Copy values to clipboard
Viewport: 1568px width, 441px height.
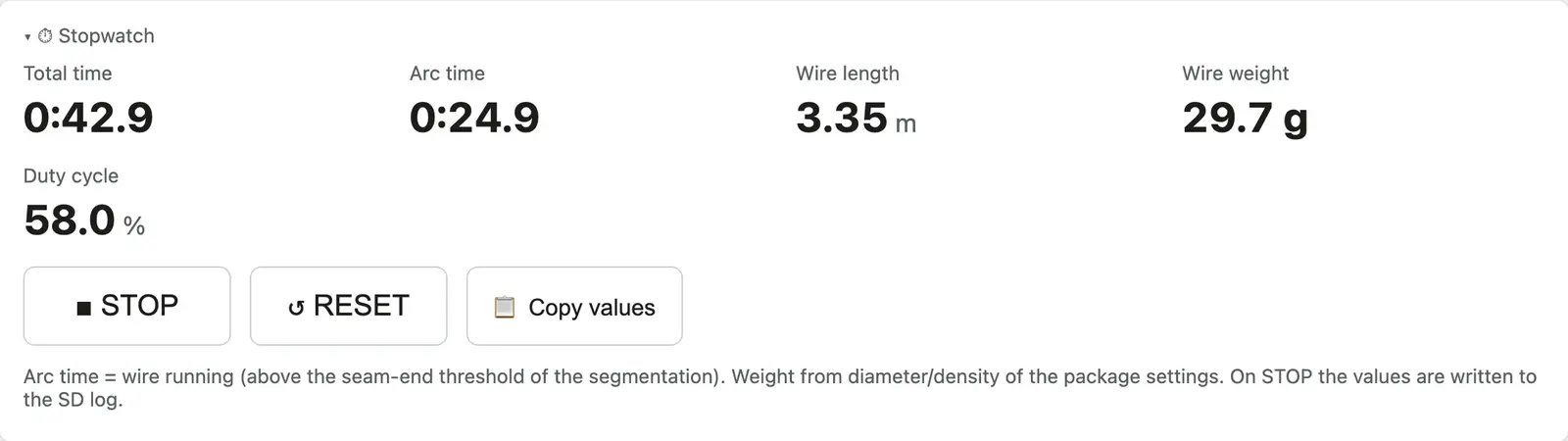tap(574, 306)
